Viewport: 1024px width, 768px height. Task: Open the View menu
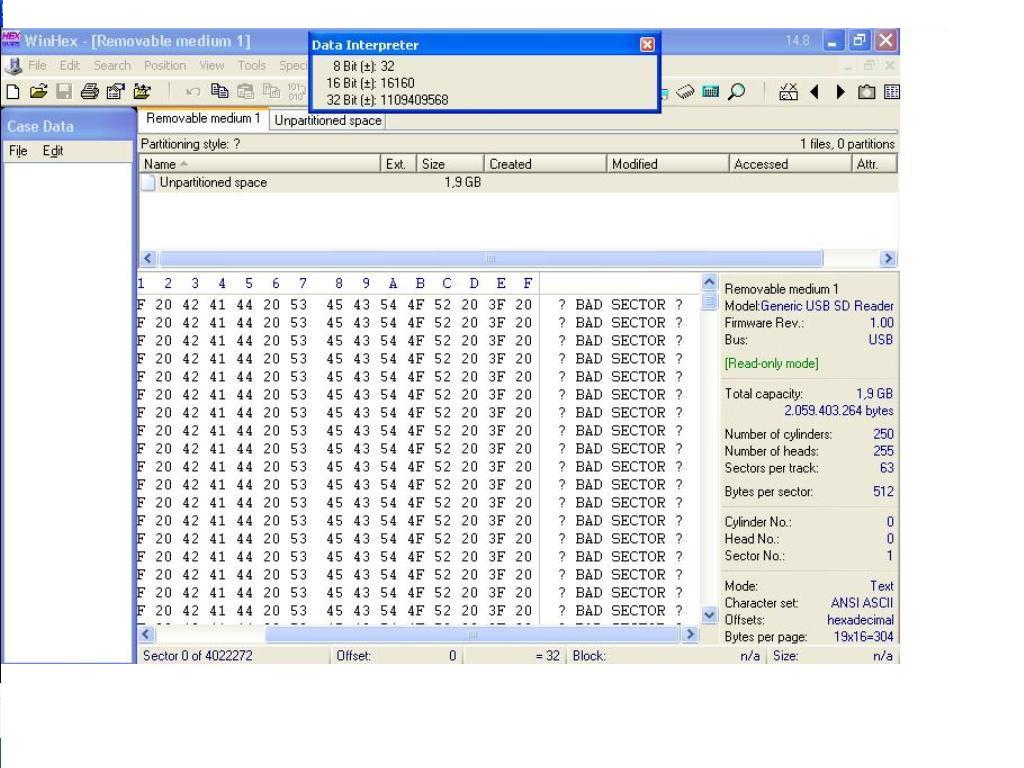(212, 65)
